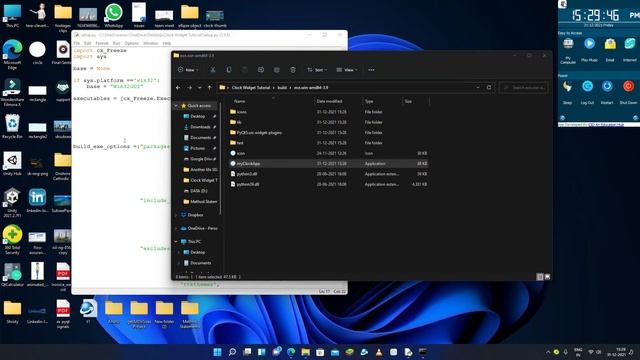Image resolution: width=640 pixels, height=360 pixels.
Task: Click navigation pane vertical scrollbar
Action: coord(221,157)
